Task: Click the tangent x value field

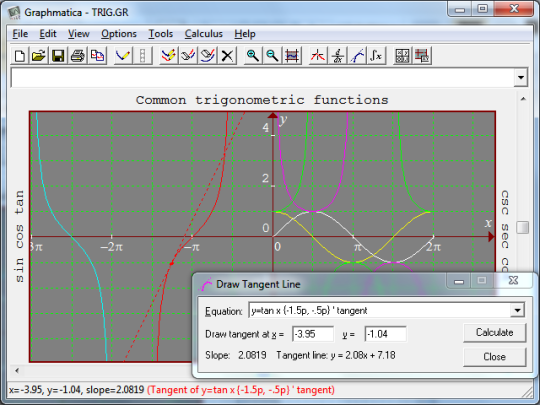Action: (313, 334)
